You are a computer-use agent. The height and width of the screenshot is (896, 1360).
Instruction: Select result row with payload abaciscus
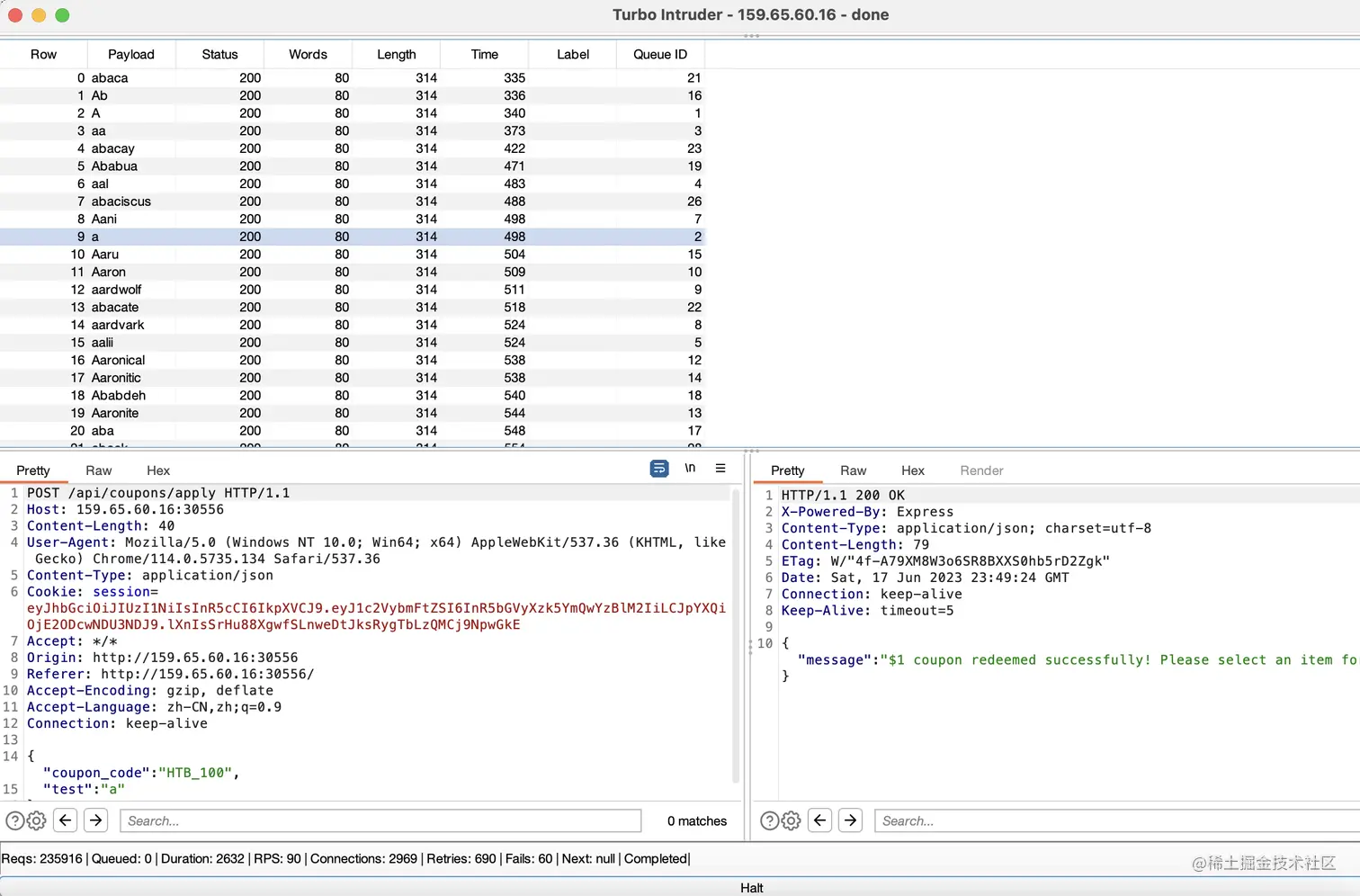tap(353, 202)
